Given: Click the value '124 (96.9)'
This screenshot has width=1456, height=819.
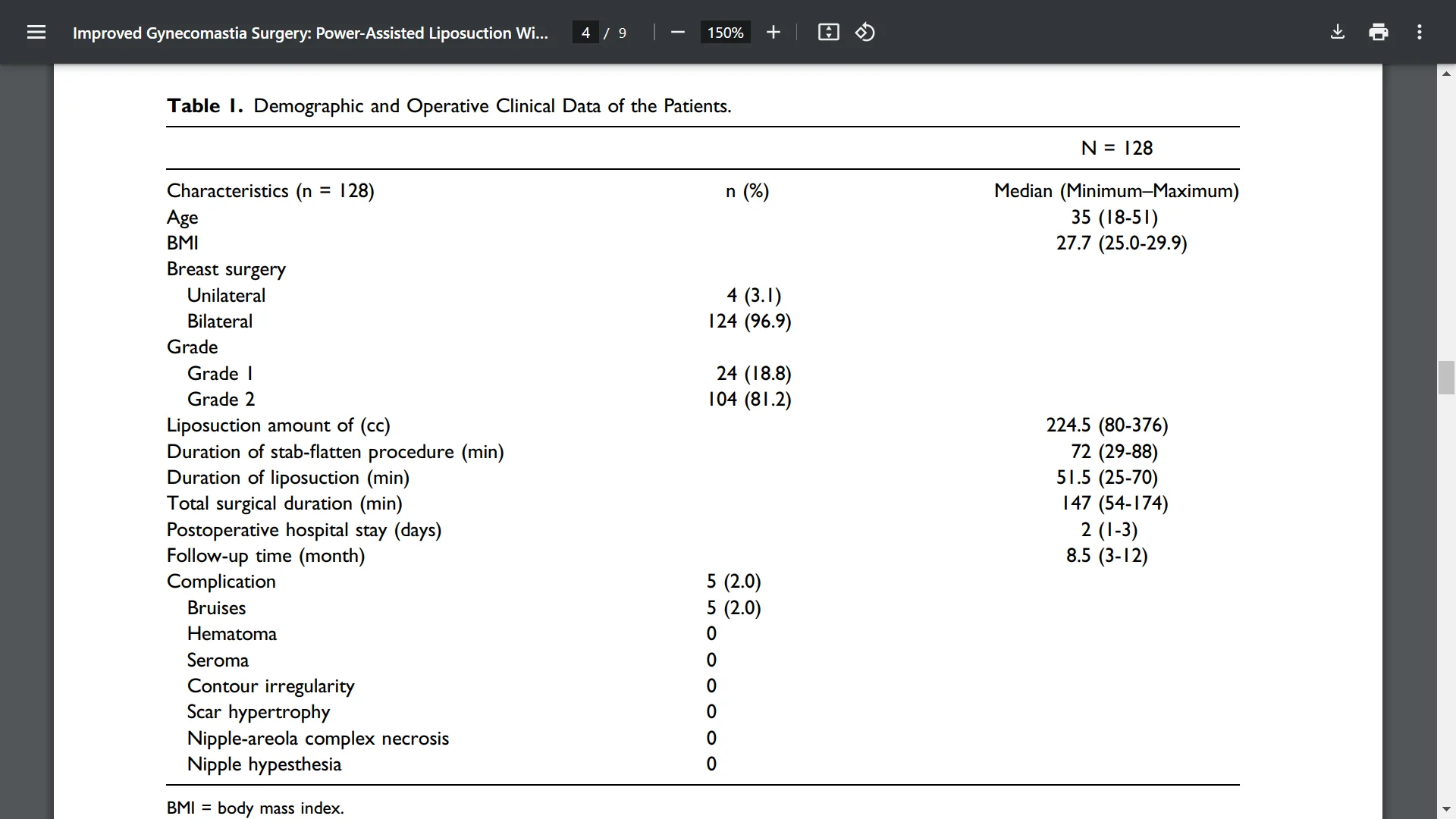Looking at the screenshot, I should pos(749,321).
